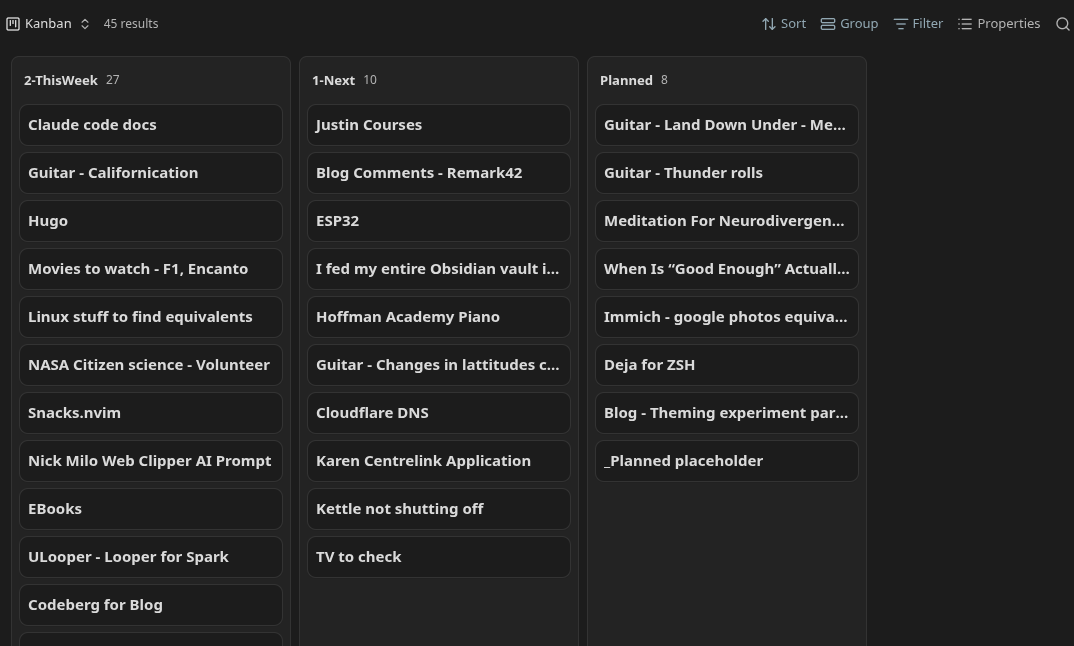
Task: Open the Hugo card
Action: pyautogui.click(x=151, y=221)
